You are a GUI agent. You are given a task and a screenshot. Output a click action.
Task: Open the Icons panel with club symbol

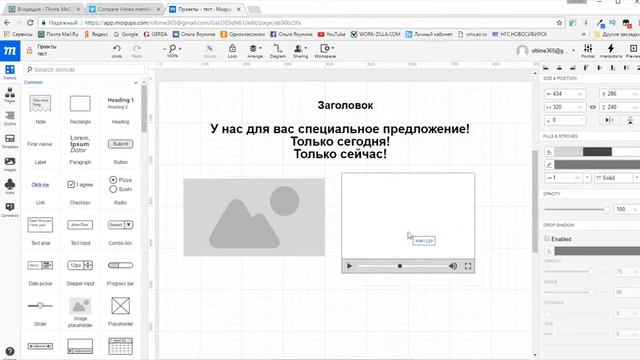10,187
